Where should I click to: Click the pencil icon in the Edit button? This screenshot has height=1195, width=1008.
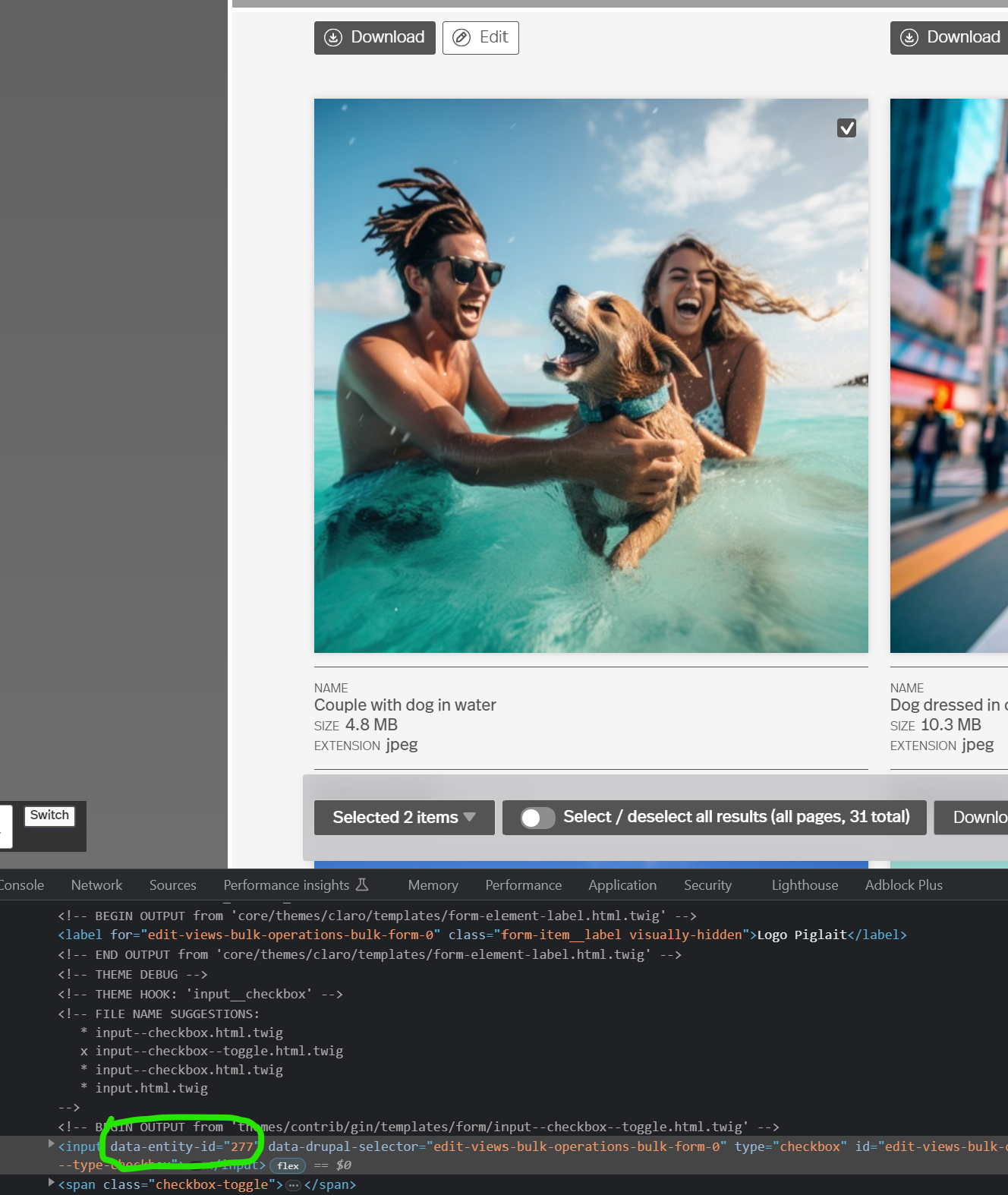(x=461, y=38)
